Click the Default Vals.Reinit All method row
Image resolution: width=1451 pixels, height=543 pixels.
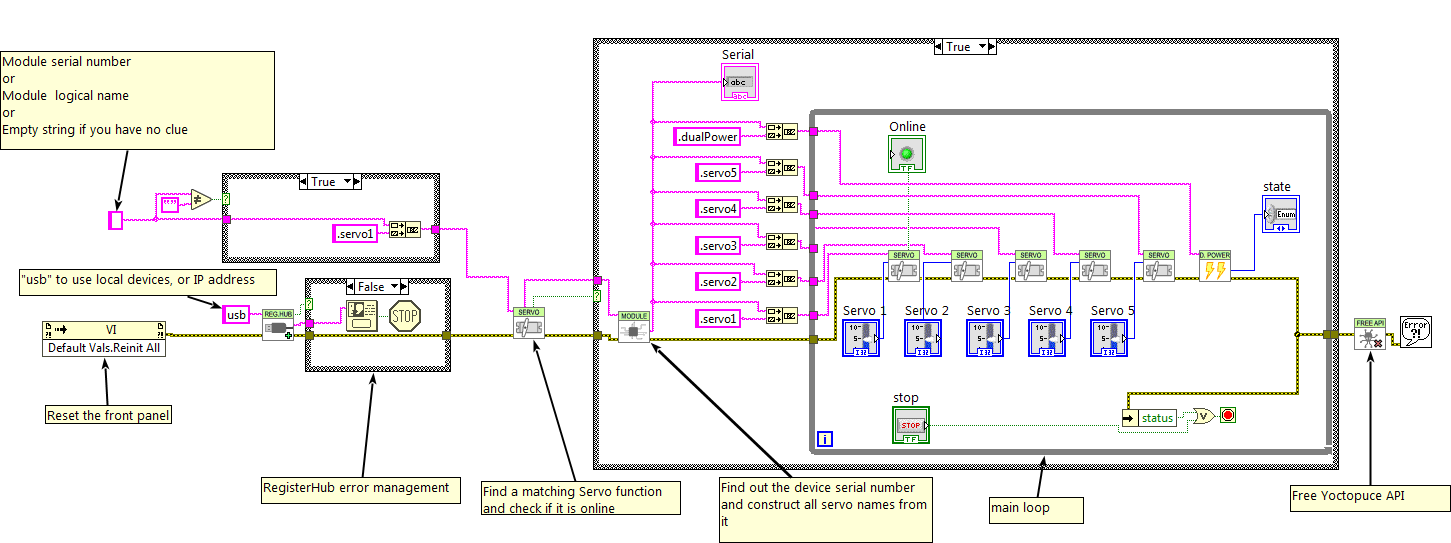click(105, 348)
